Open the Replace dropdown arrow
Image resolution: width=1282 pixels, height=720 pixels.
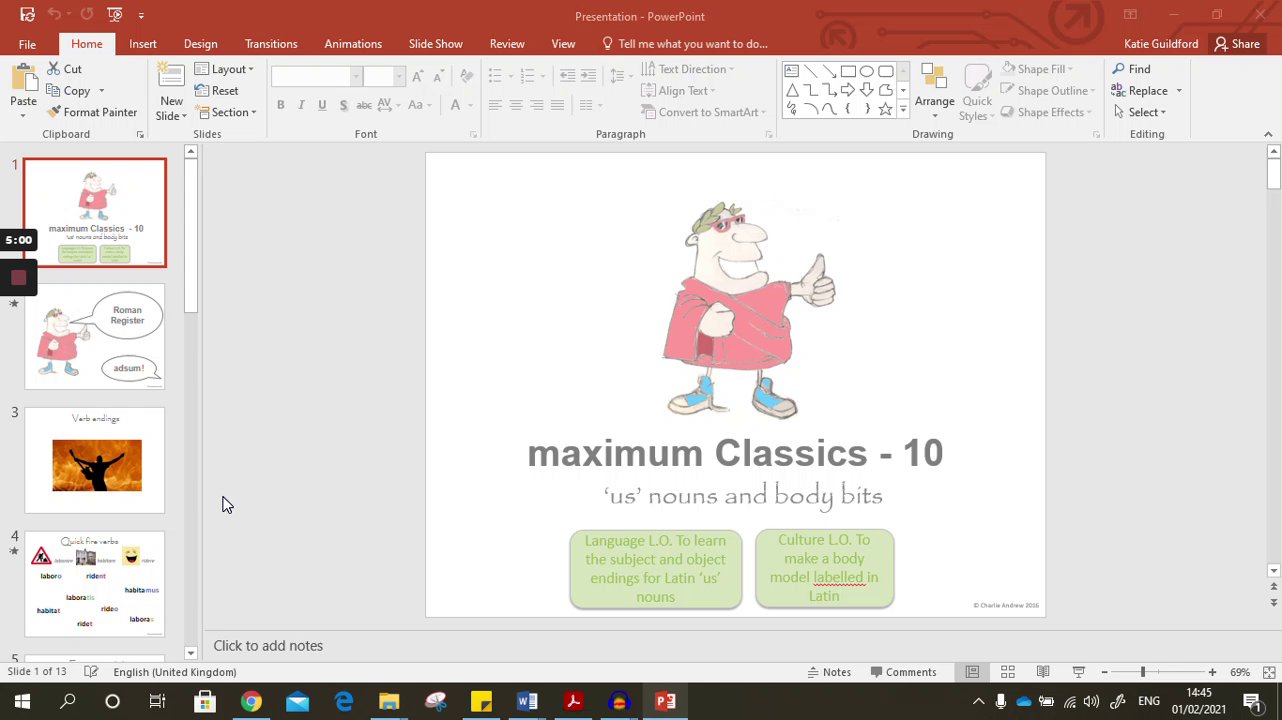point(1179,91)
